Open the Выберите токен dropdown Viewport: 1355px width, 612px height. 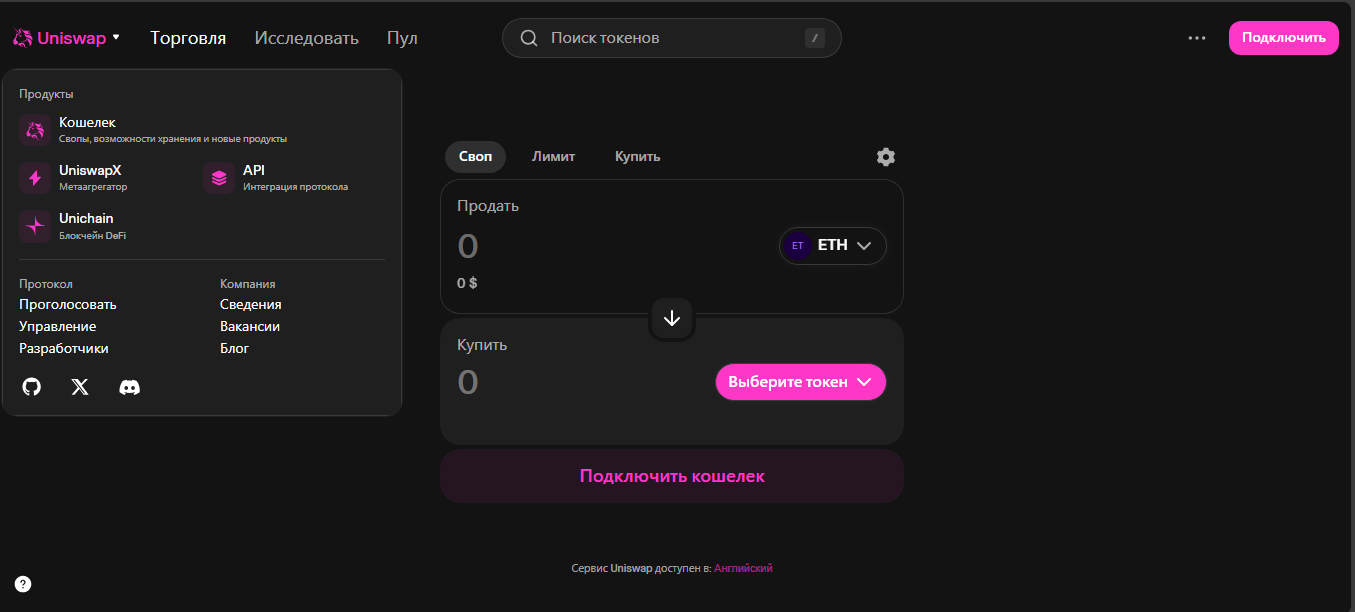coord(800,382)
